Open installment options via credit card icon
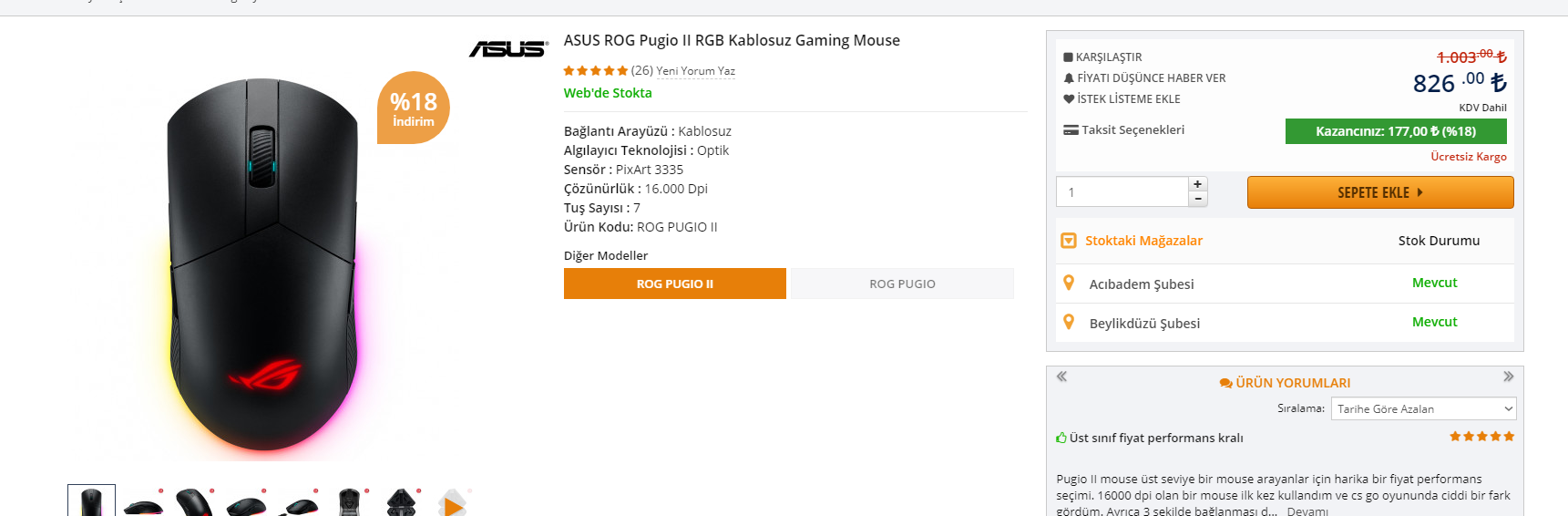 pos(1071,130)
